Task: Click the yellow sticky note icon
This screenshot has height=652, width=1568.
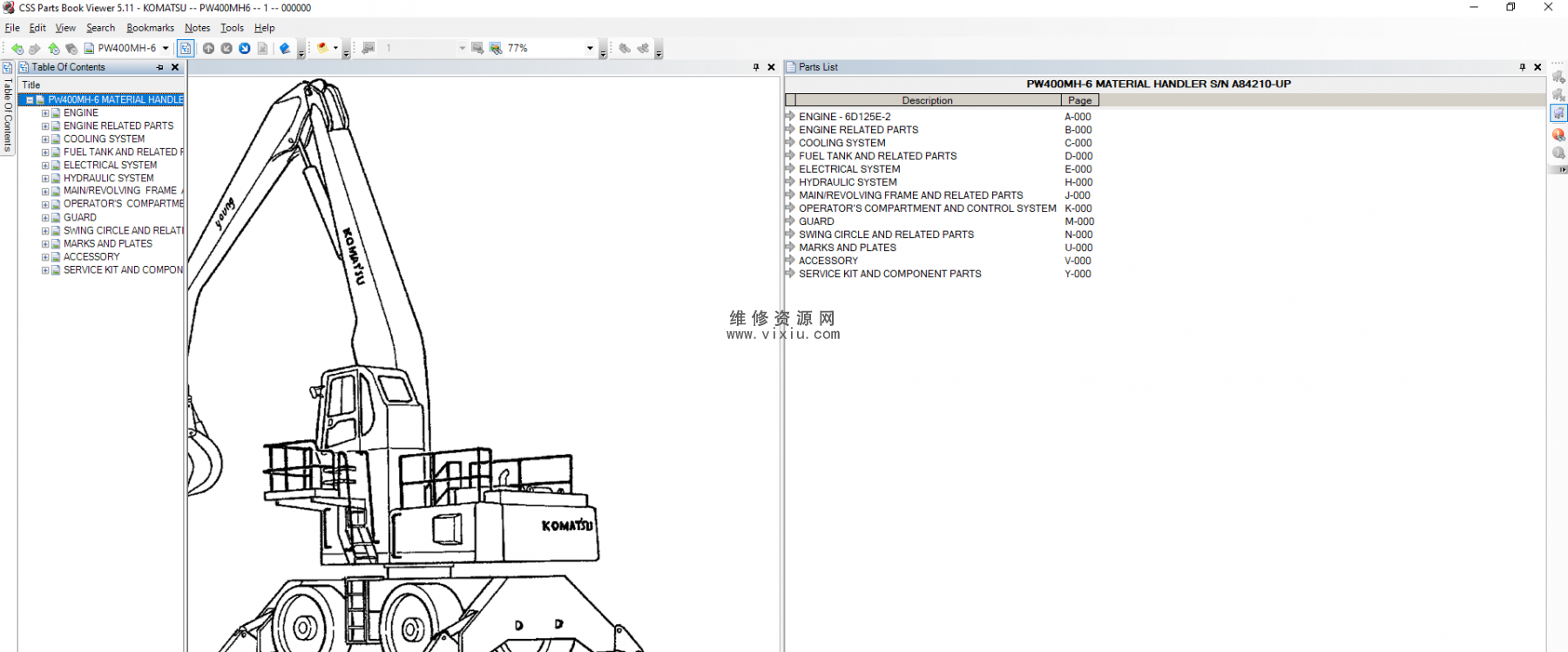Action: tap(323, 49)
